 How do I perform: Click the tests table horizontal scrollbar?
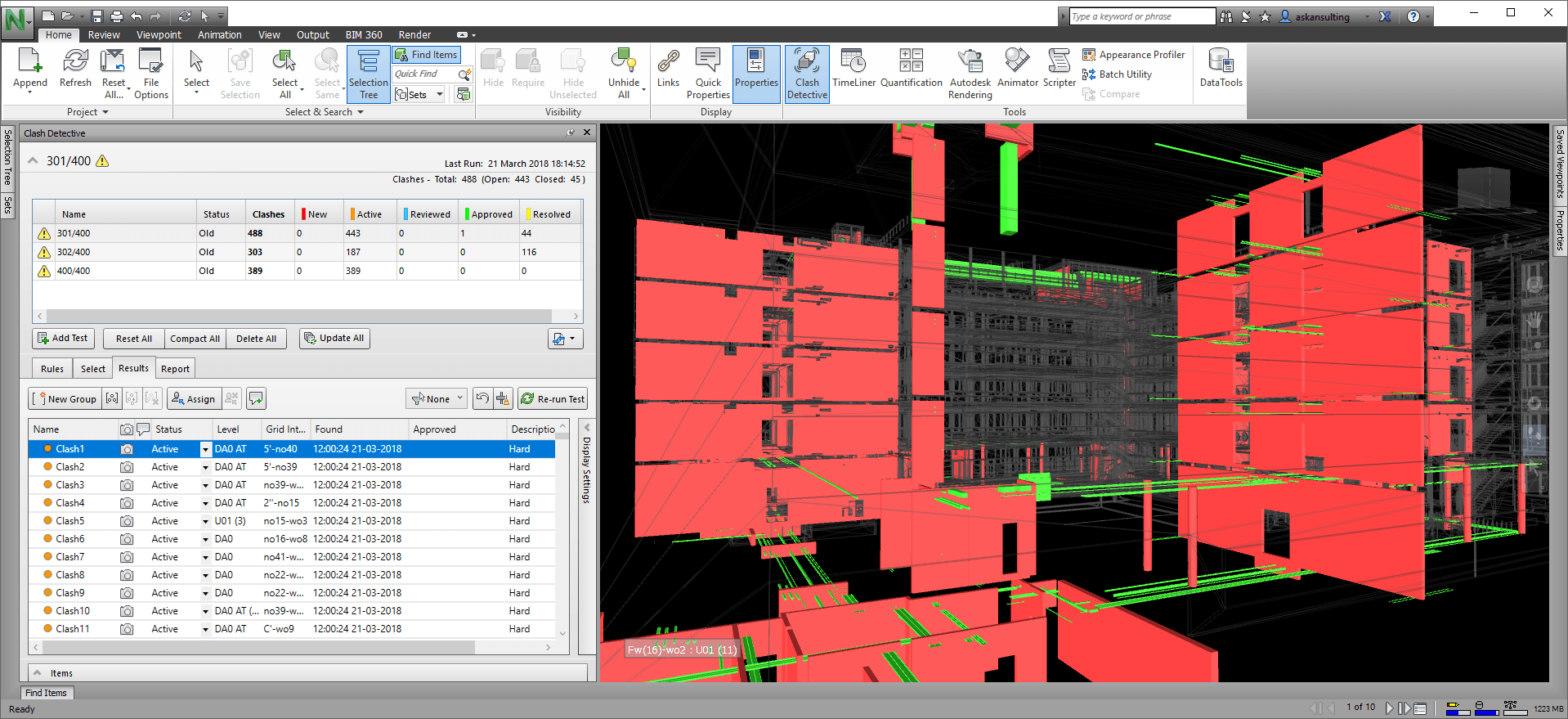pos(299,317)
